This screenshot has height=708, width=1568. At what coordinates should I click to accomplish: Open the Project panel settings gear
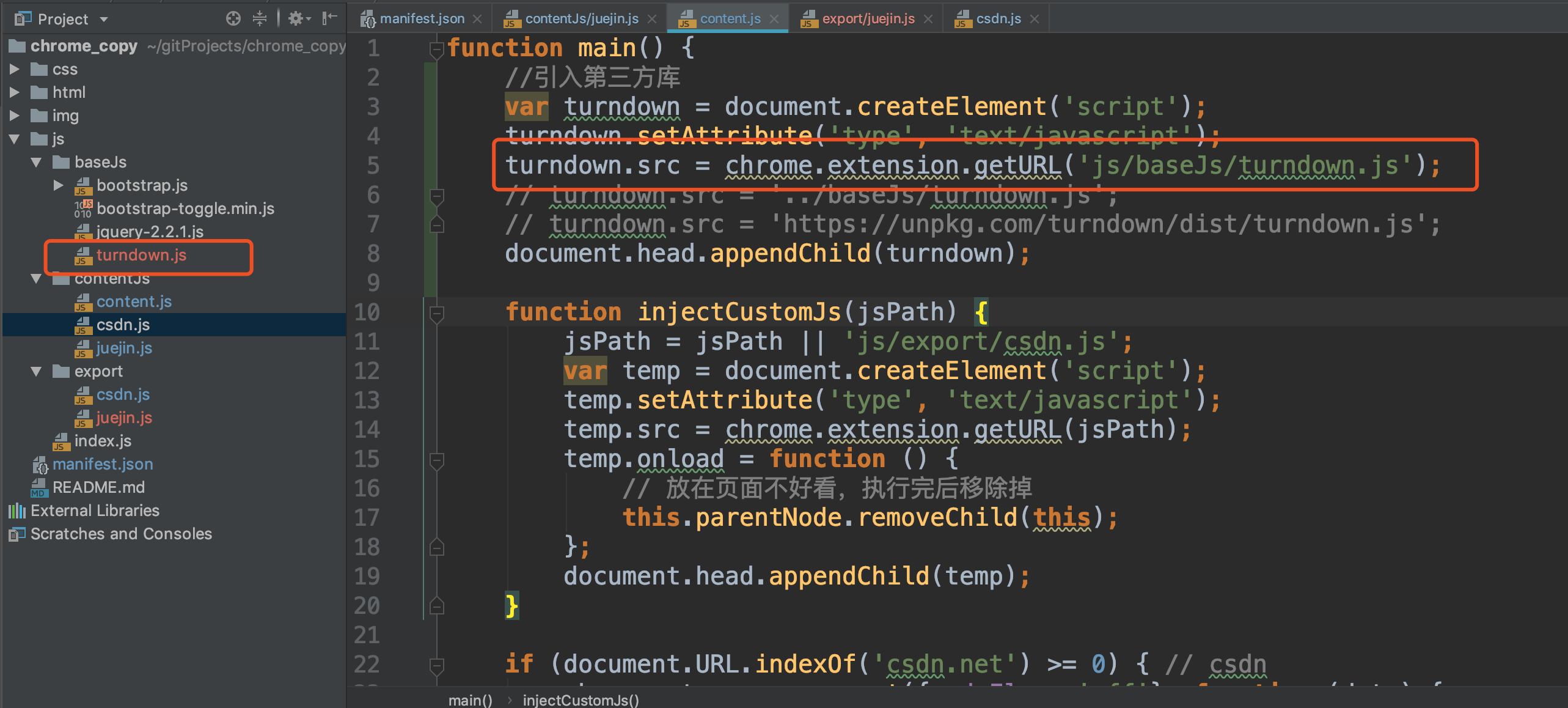pyautogui.click(x=297, y=18)
